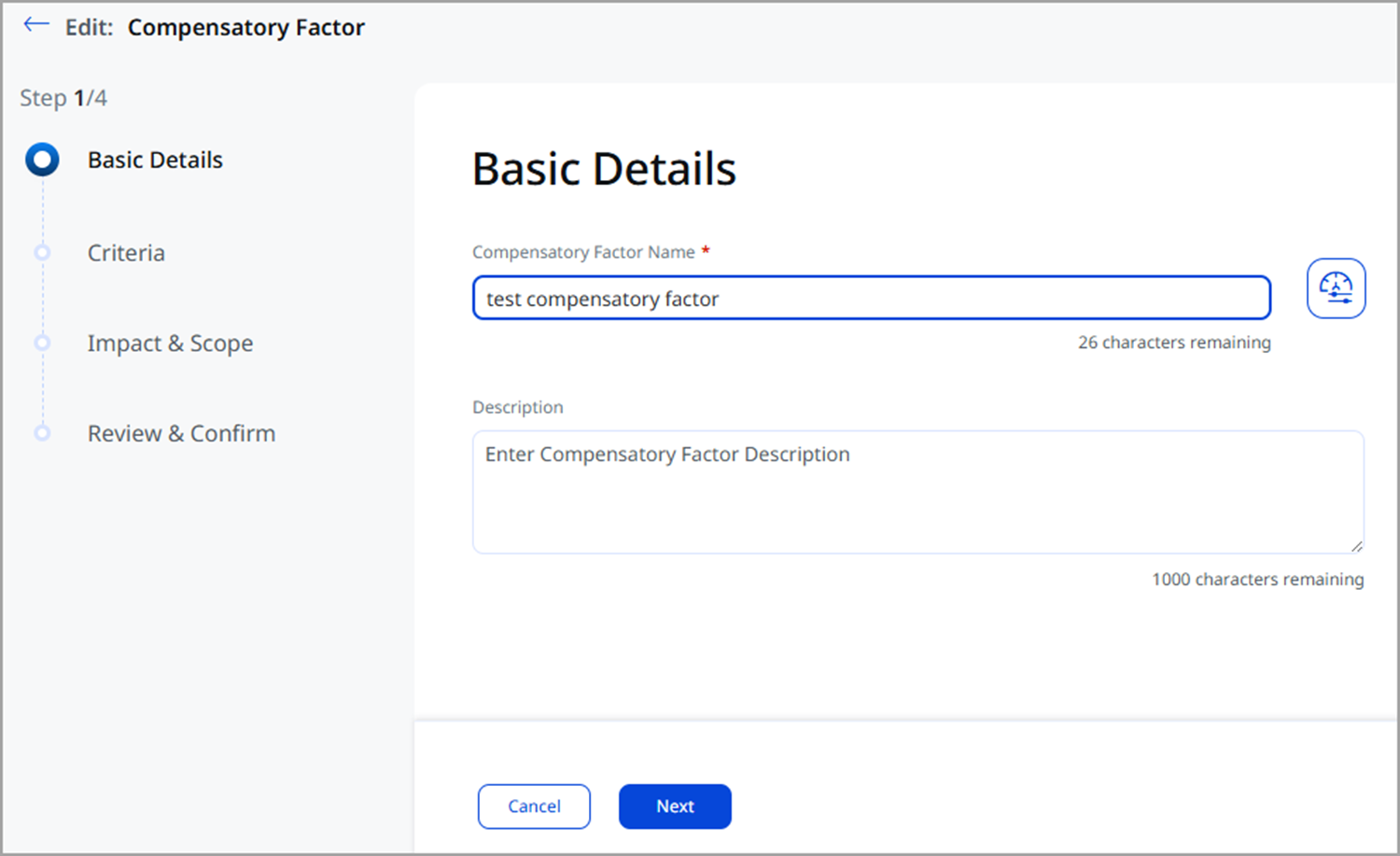Click the Step 1/4 progress text
Image resolution: width=1400 pixels, height=856 pixels.
[63, 98]
